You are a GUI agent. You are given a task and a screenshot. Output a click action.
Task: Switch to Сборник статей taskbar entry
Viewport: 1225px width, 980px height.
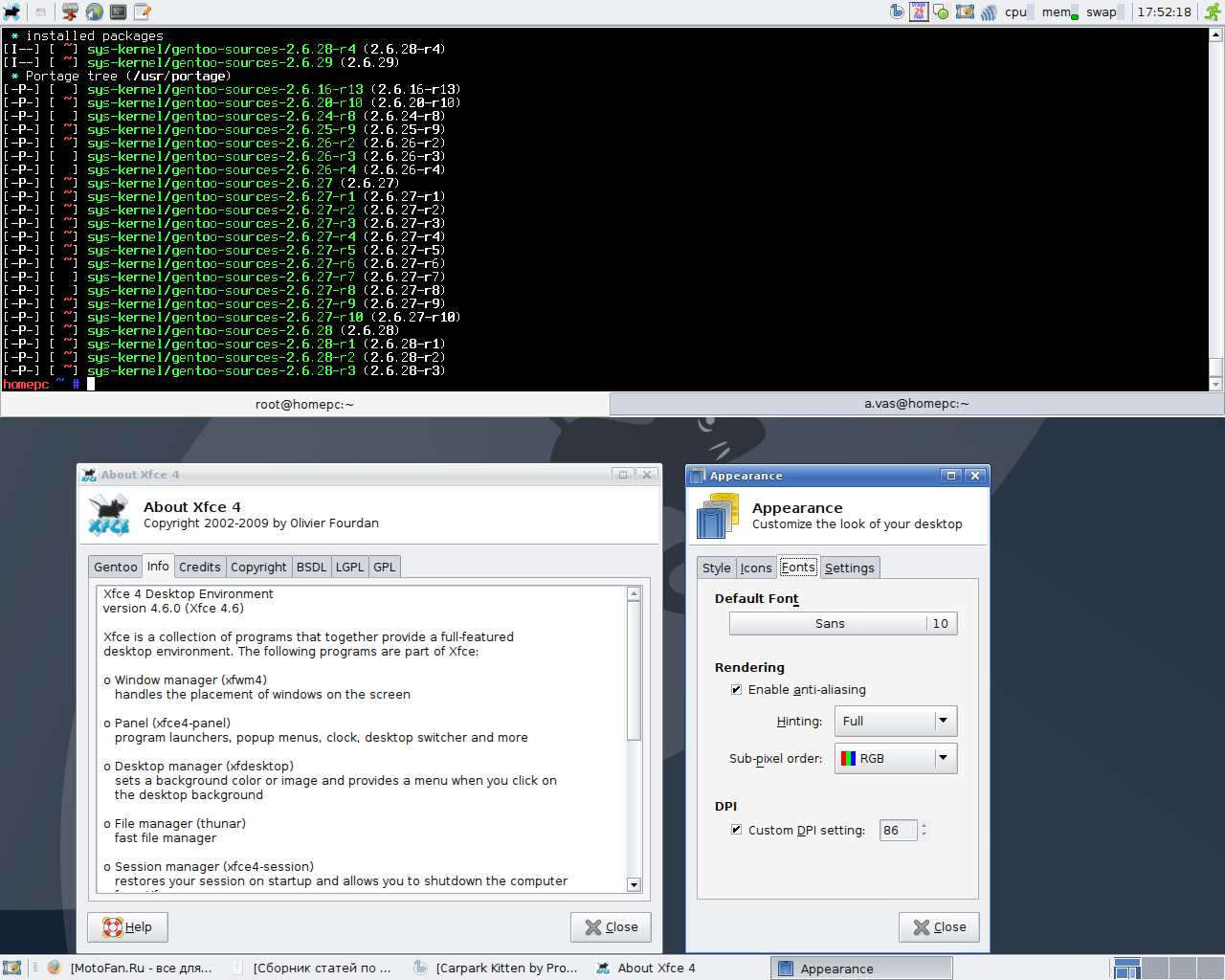(x=313, y=968)
